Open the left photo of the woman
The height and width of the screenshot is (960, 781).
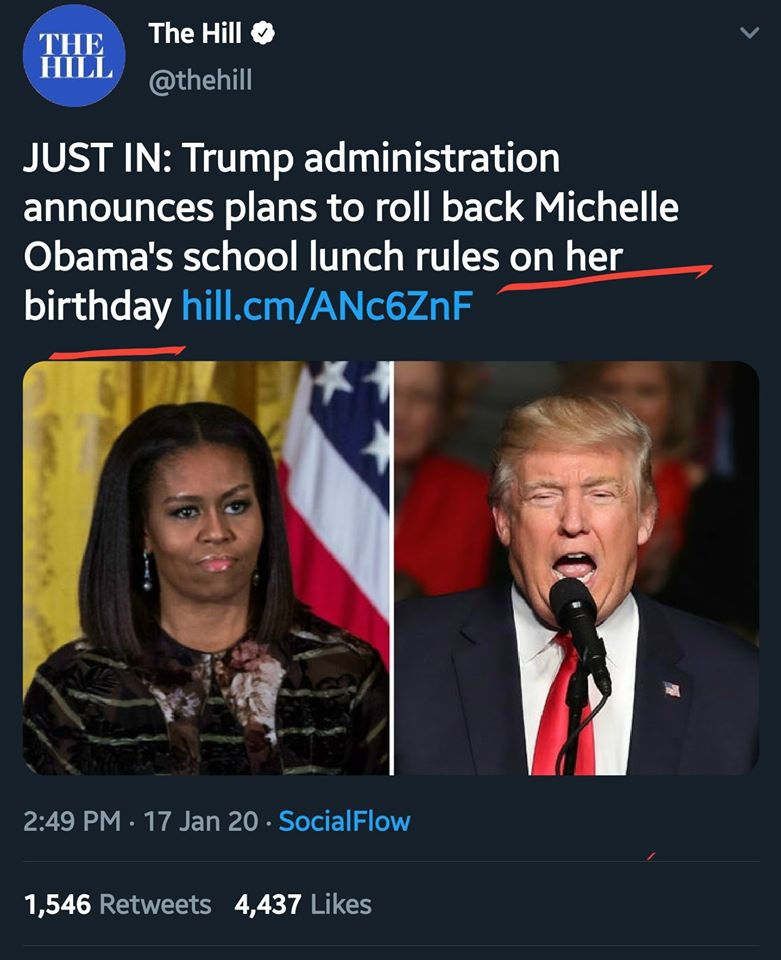point(206,567)
